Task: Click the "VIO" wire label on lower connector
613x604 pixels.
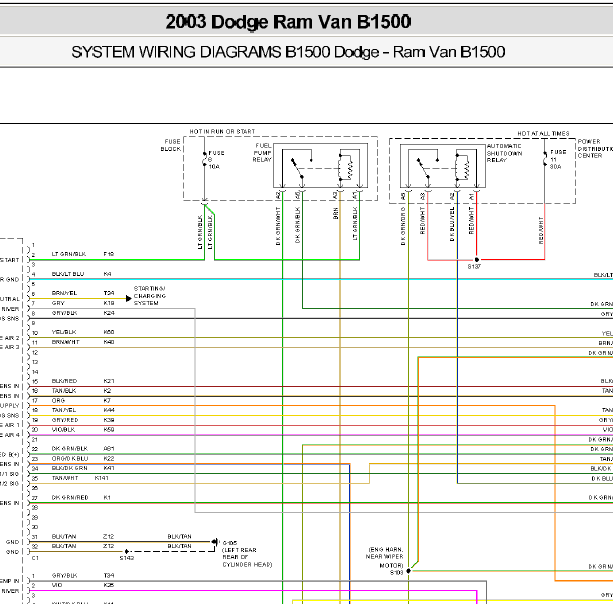Action: [57, 585]
